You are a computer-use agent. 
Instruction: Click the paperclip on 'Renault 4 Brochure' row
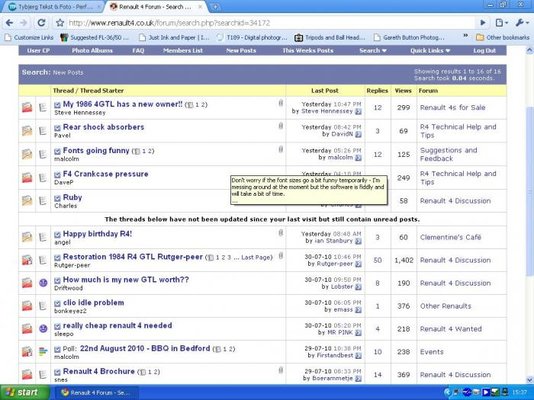(281, 370)
